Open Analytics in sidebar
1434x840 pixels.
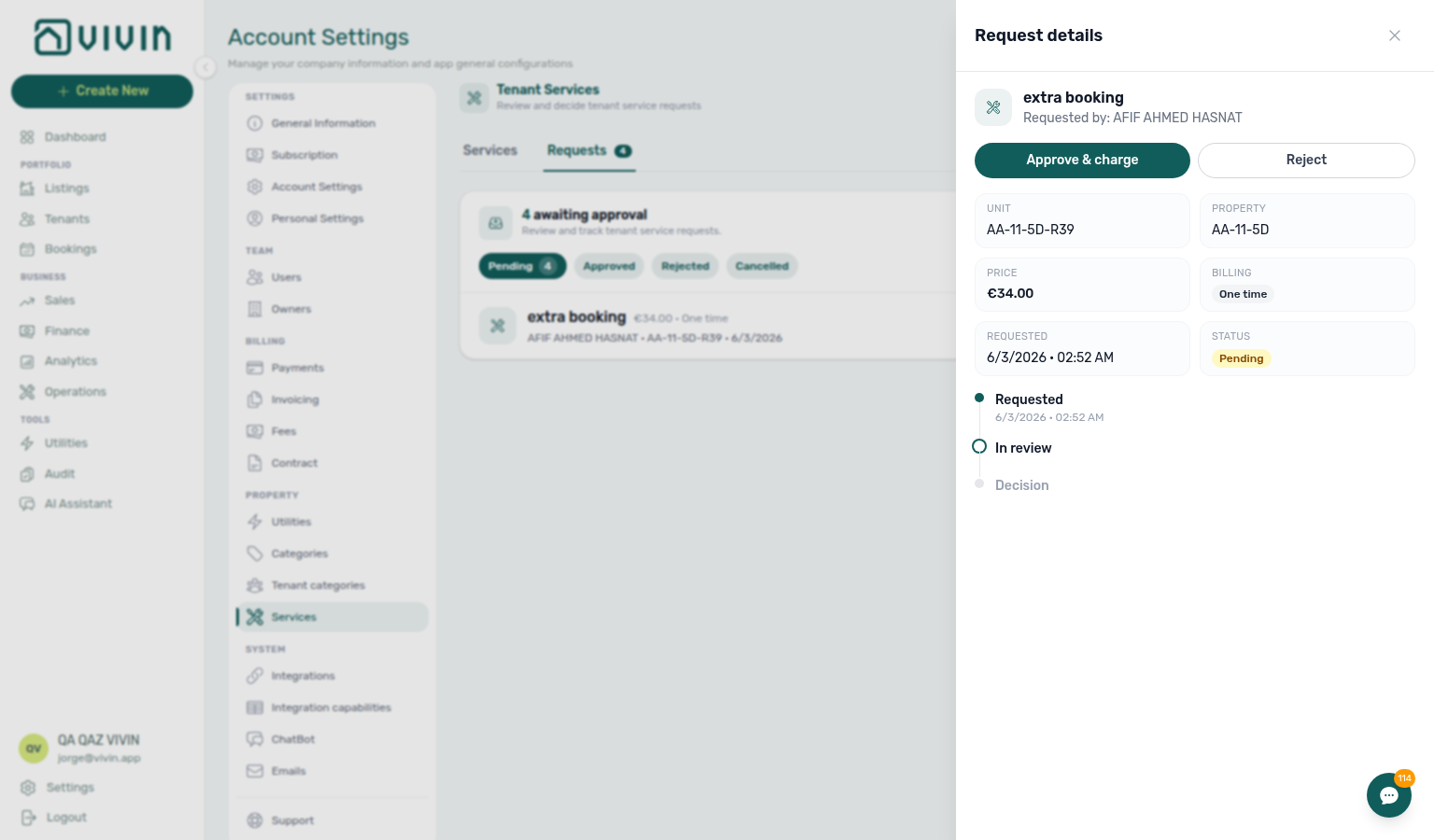(x=60, y=361)
